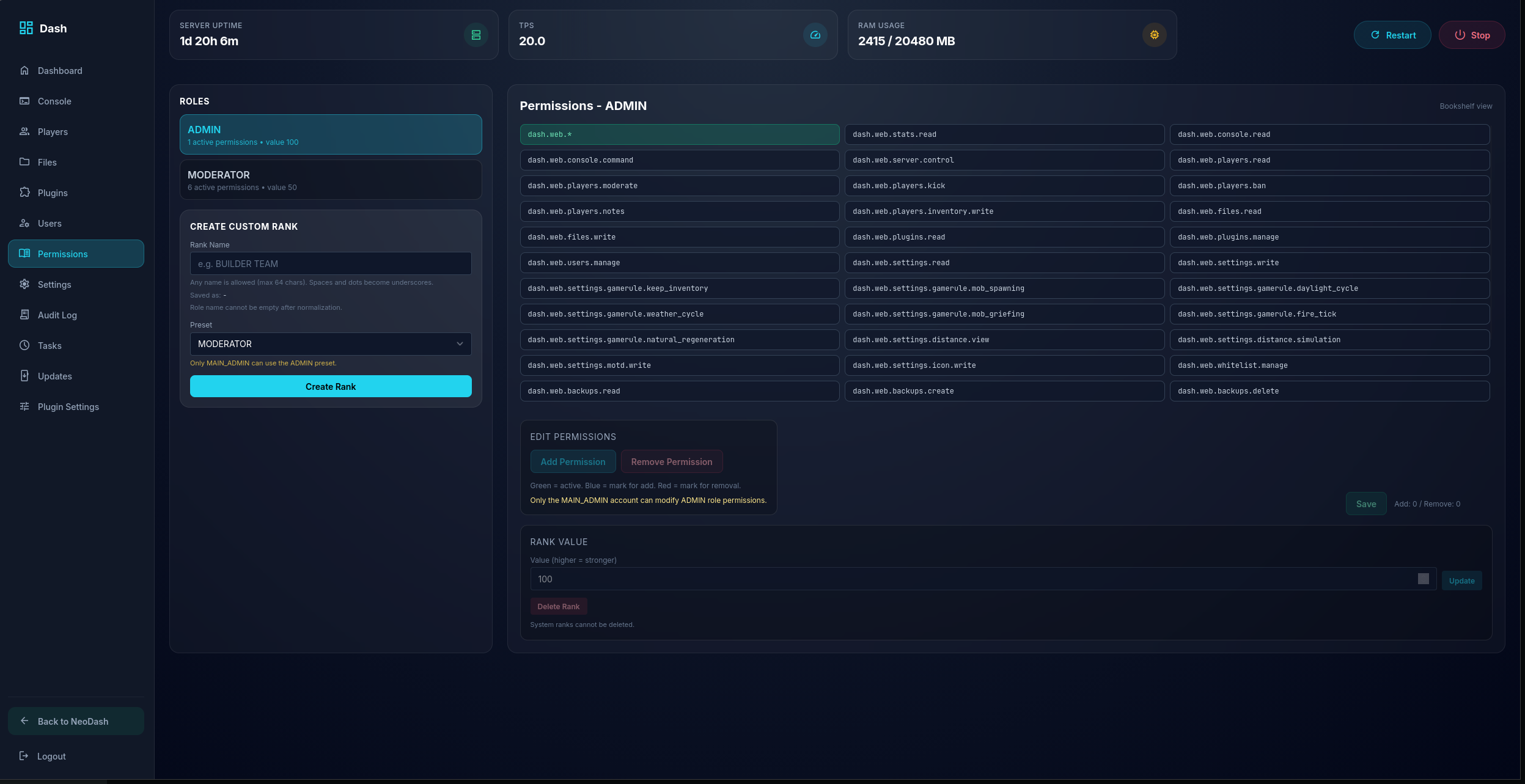
Task: Click the Bookshelf view link
Action: point(1466,106)
